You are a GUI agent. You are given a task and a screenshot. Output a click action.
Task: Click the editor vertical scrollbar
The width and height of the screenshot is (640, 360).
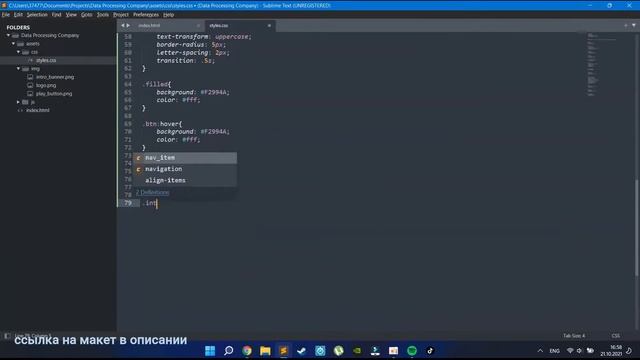[x=636, y=229]
